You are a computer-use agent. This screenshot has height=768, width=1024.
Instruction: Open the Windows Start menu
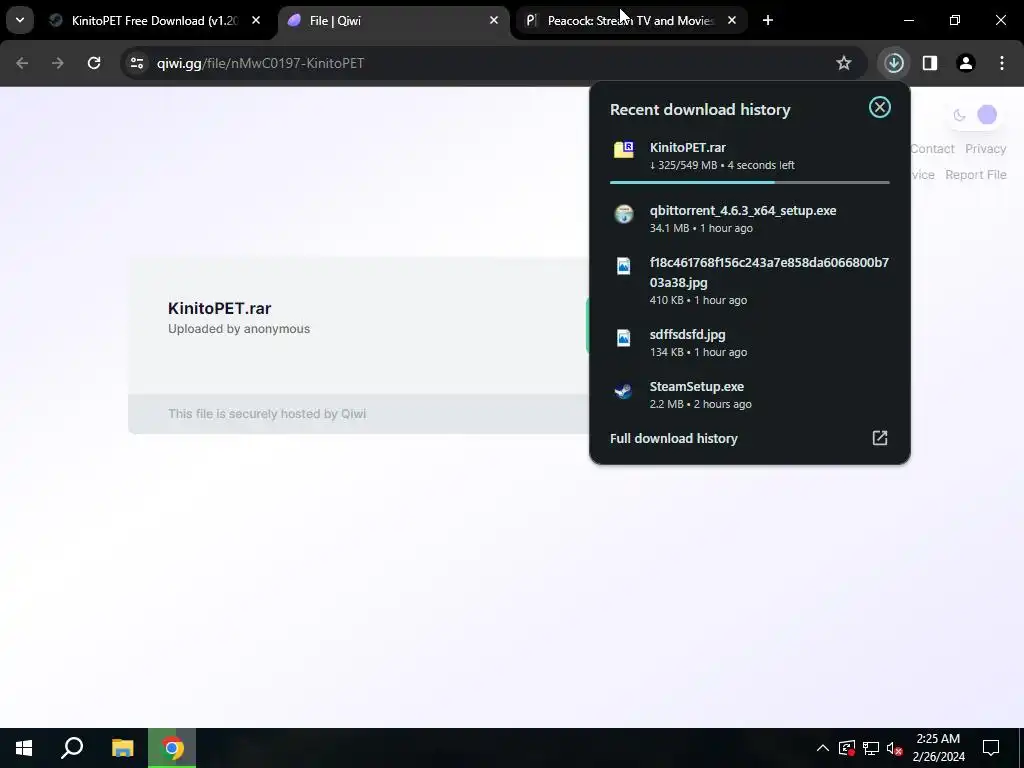(24, 748)
